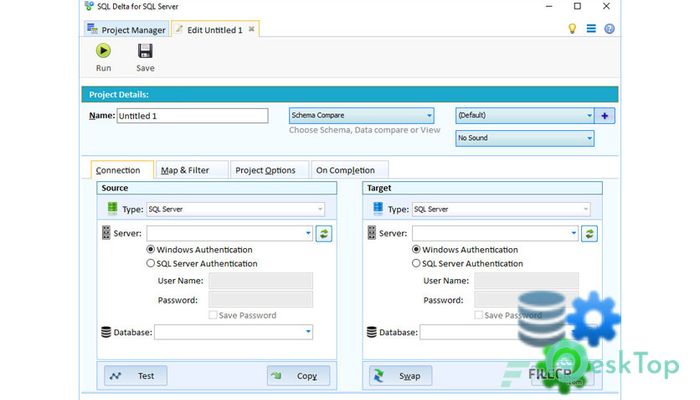
Task: Refresh the Target server list
Action: click(x=589, y=233)
